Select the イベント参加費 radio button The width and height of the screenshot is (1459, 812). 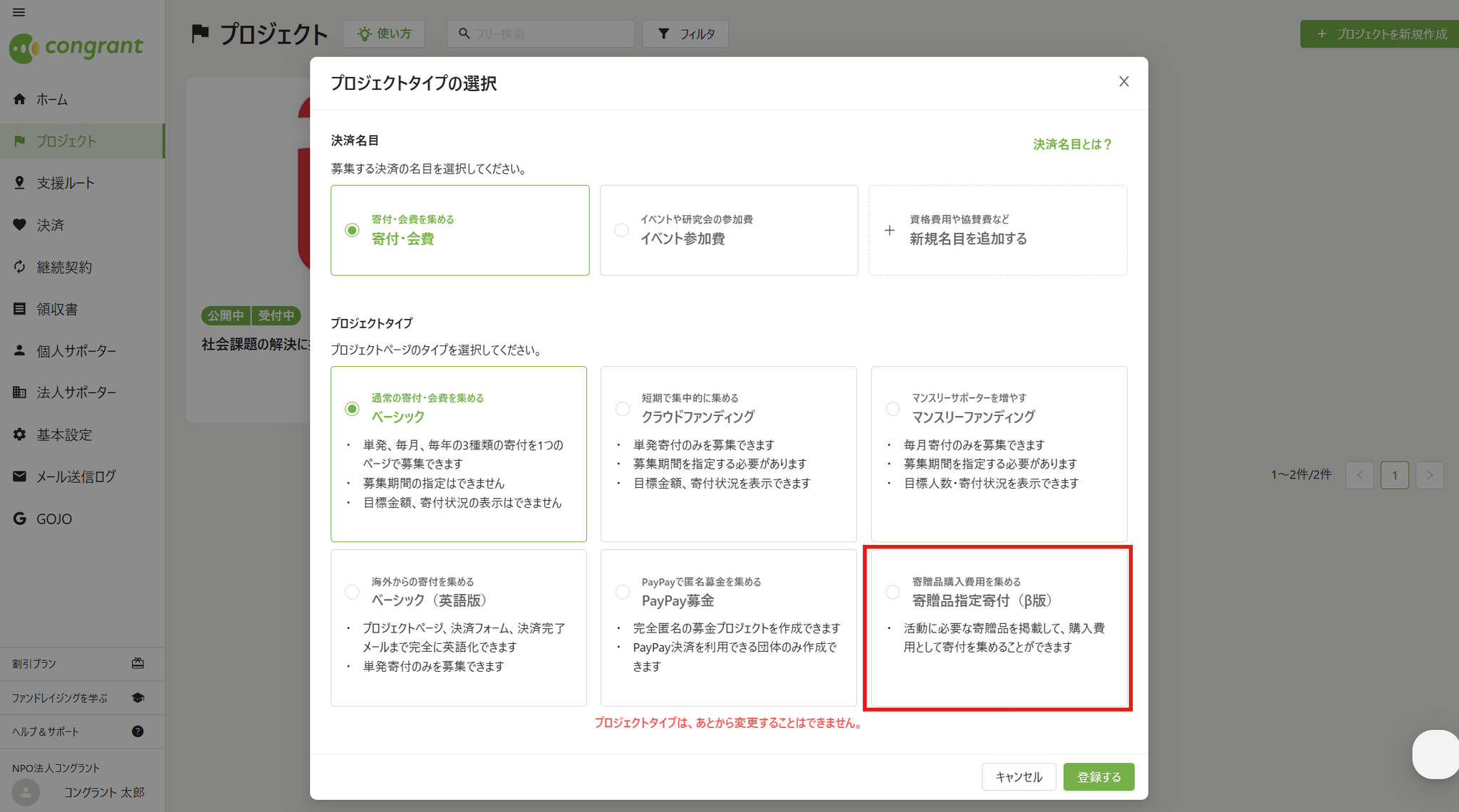pos(621,230)
